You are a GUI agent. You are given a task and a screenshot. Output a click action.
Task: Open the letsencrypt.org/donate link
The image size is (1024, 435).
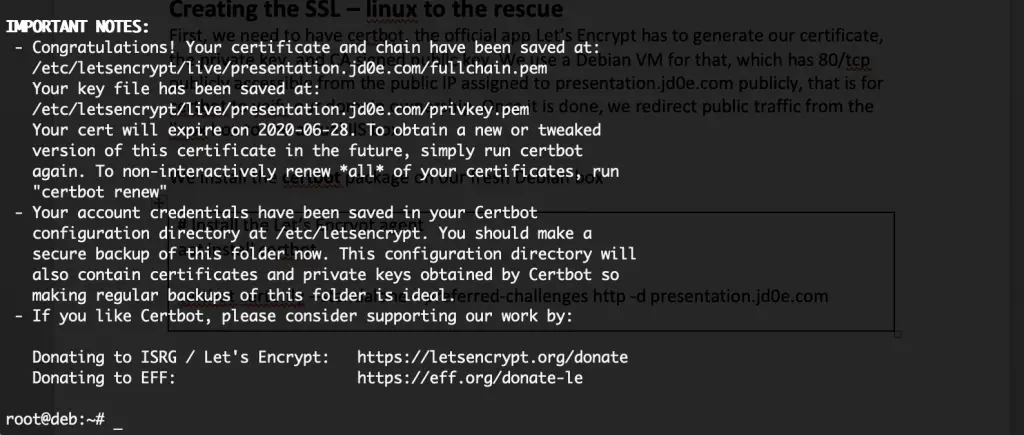[x=492, y=357]
